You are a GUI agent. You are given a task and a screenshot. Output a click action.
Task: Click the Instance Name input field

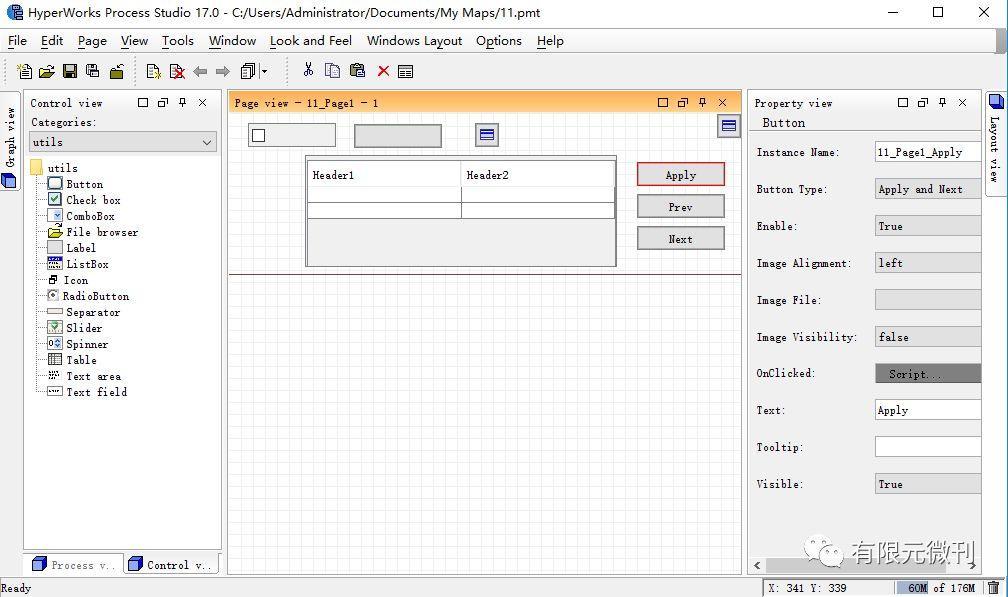[928, 152]
